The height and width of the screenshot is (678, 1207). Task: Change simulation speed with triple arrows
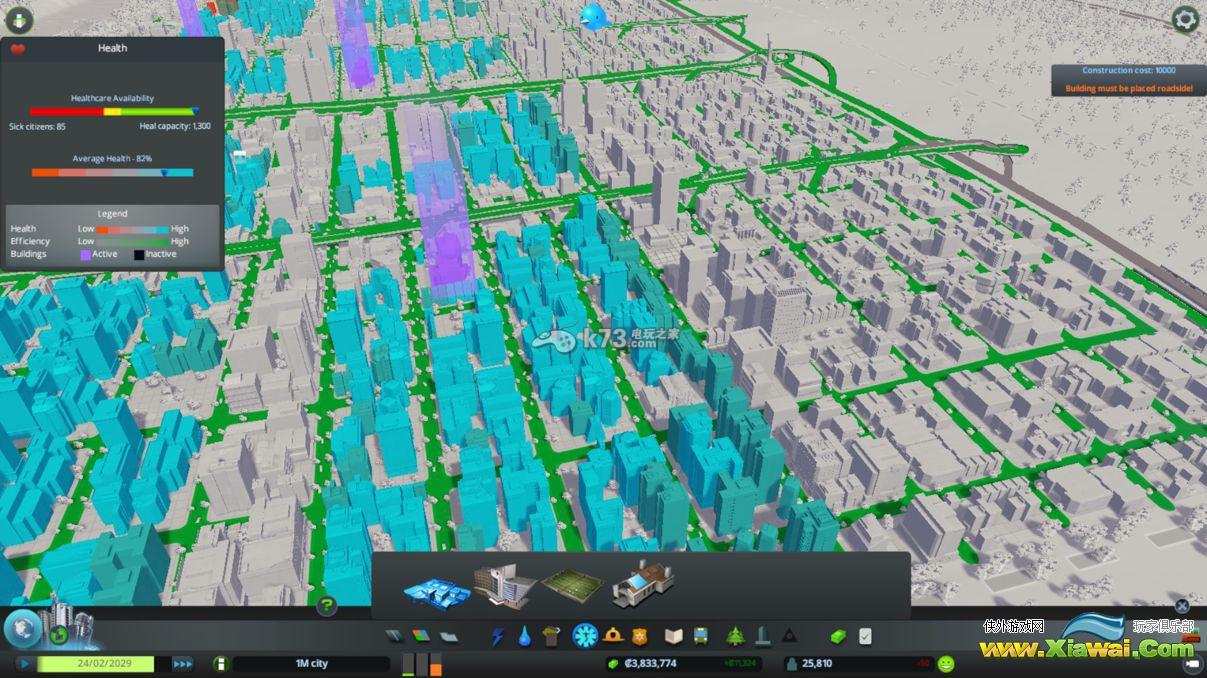(x=183, y=663)
